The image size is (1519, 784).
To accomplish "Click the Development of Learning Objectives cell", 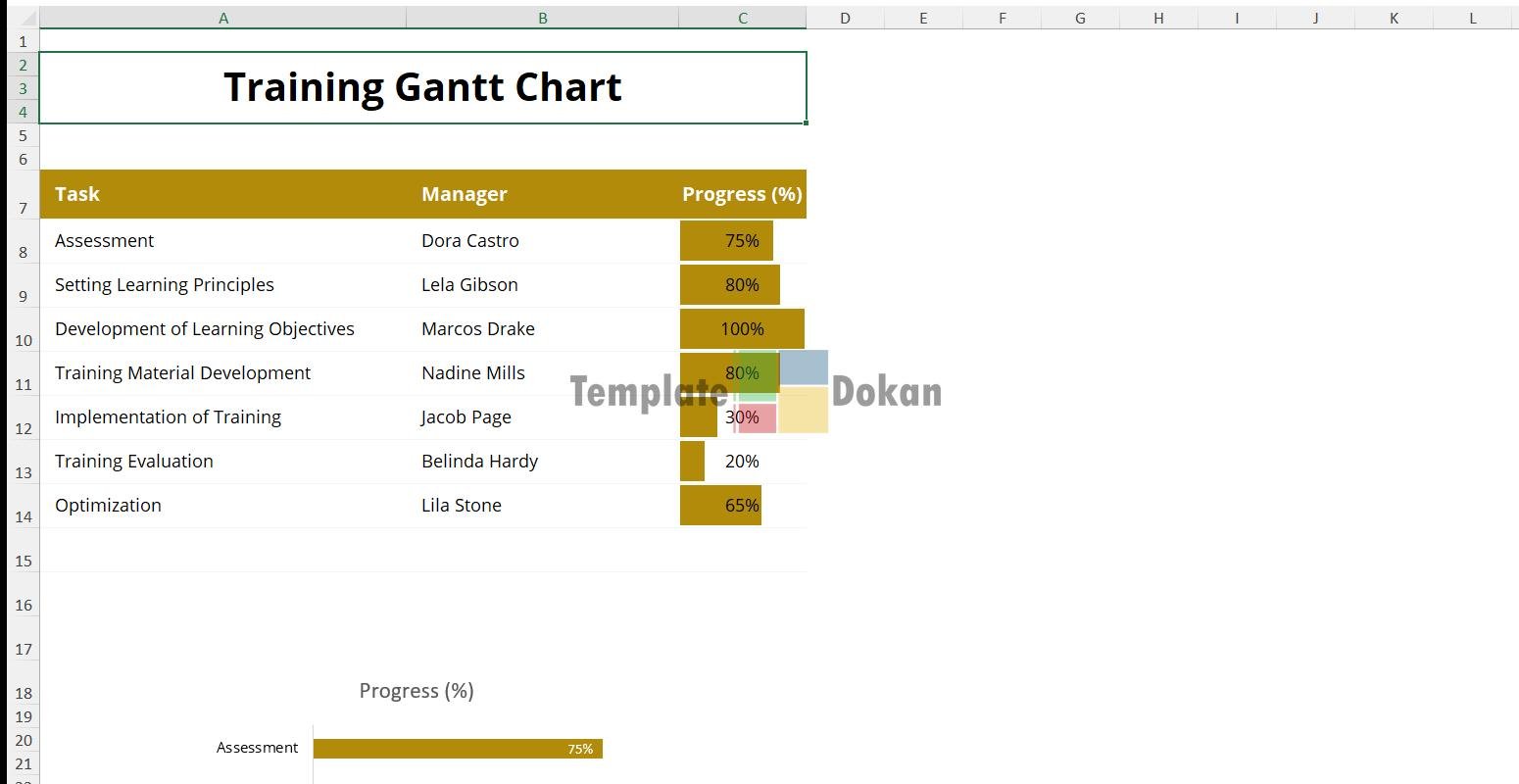I will [x=222, y=329].
